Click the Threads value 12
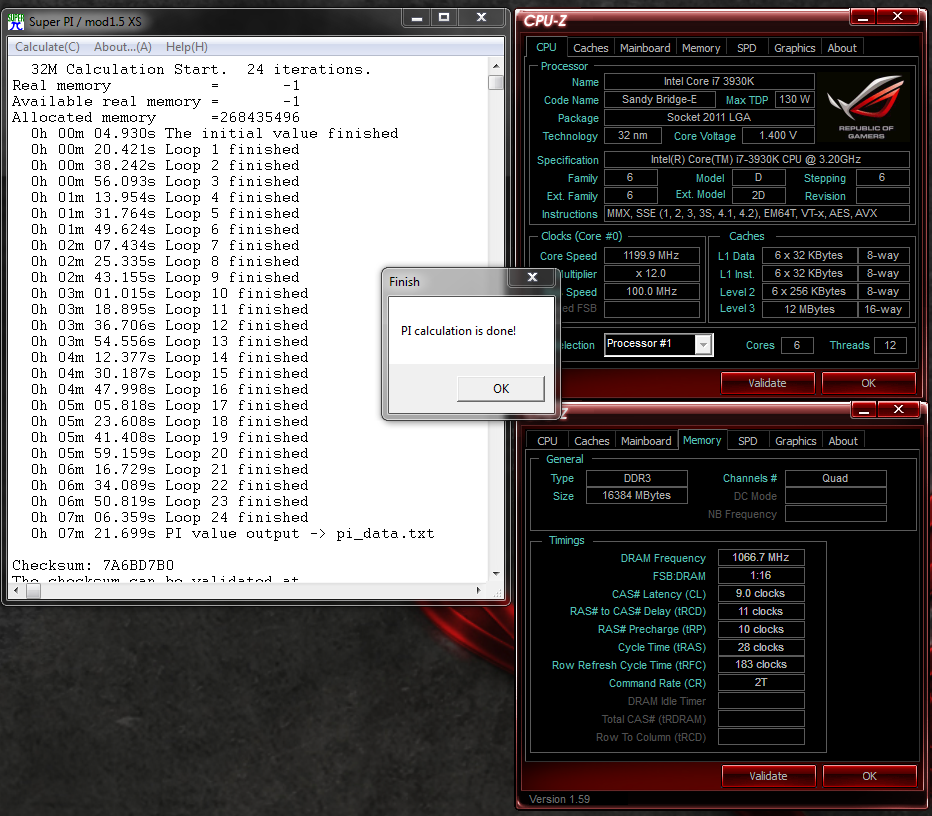This screenshot has width=932, height=816. 890,345
